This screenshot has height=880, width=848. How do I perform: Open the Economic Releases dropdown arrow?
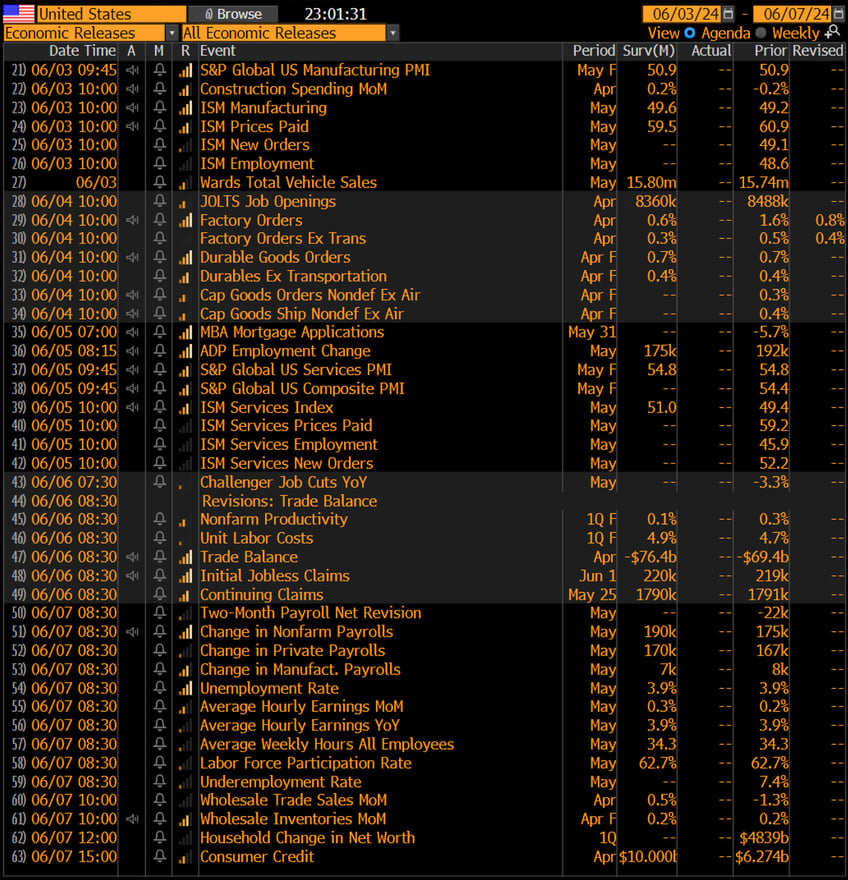pyautogui.click(x=172, y=33)
